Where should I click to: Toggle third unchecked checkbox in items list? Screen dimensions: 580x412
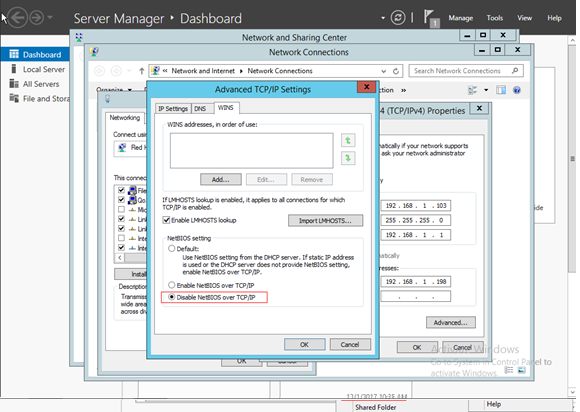pos(121,209)
